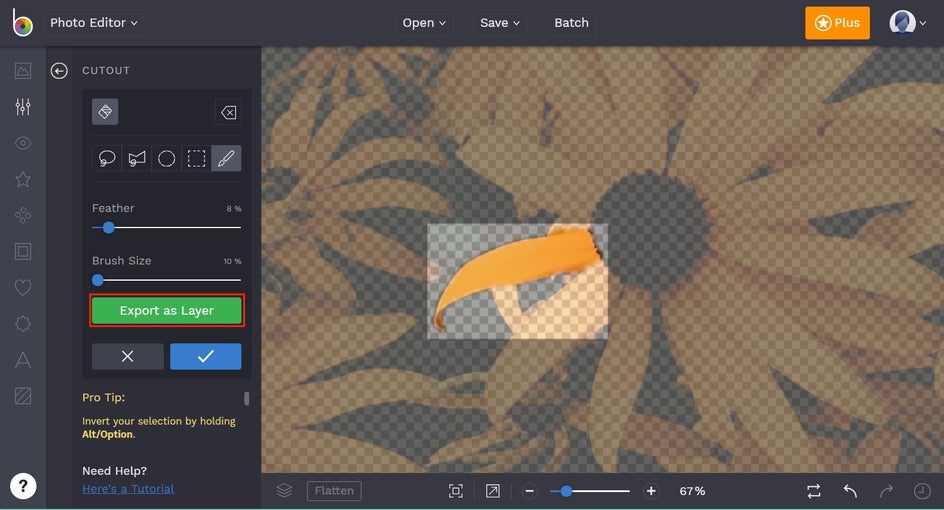This screenshot has width=944, height=510.
Task: Open the Graphics heart sidebar icon
Action: 23,287
